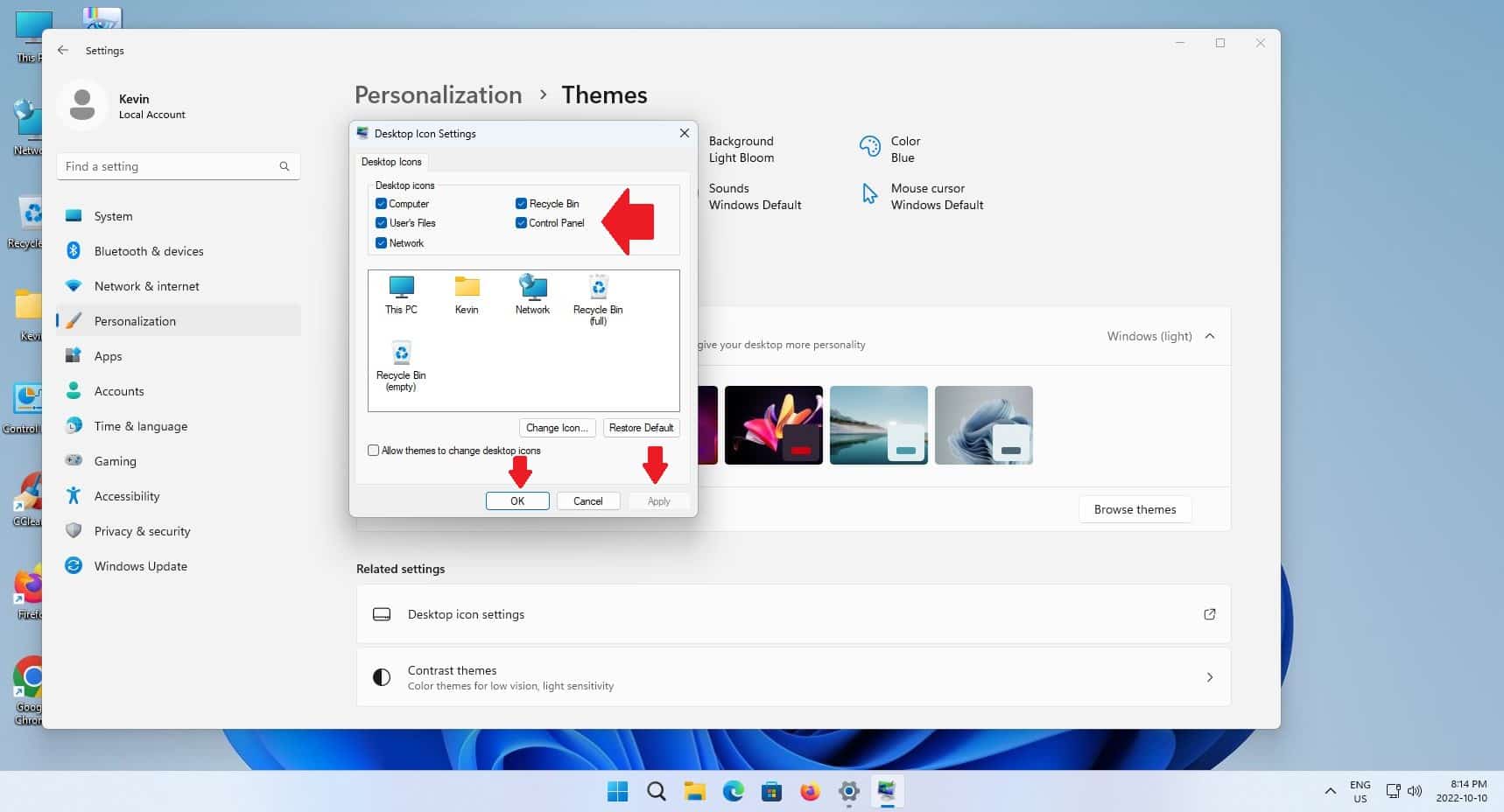Click the Change Icon button

(x=557, y=428)
